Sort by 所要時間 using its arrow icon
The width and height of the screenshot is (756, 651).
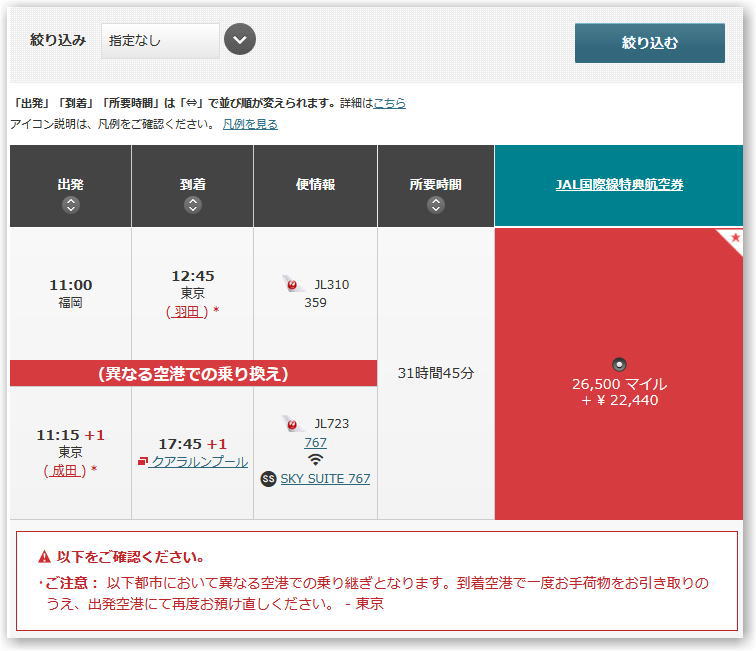click(436, 205)
